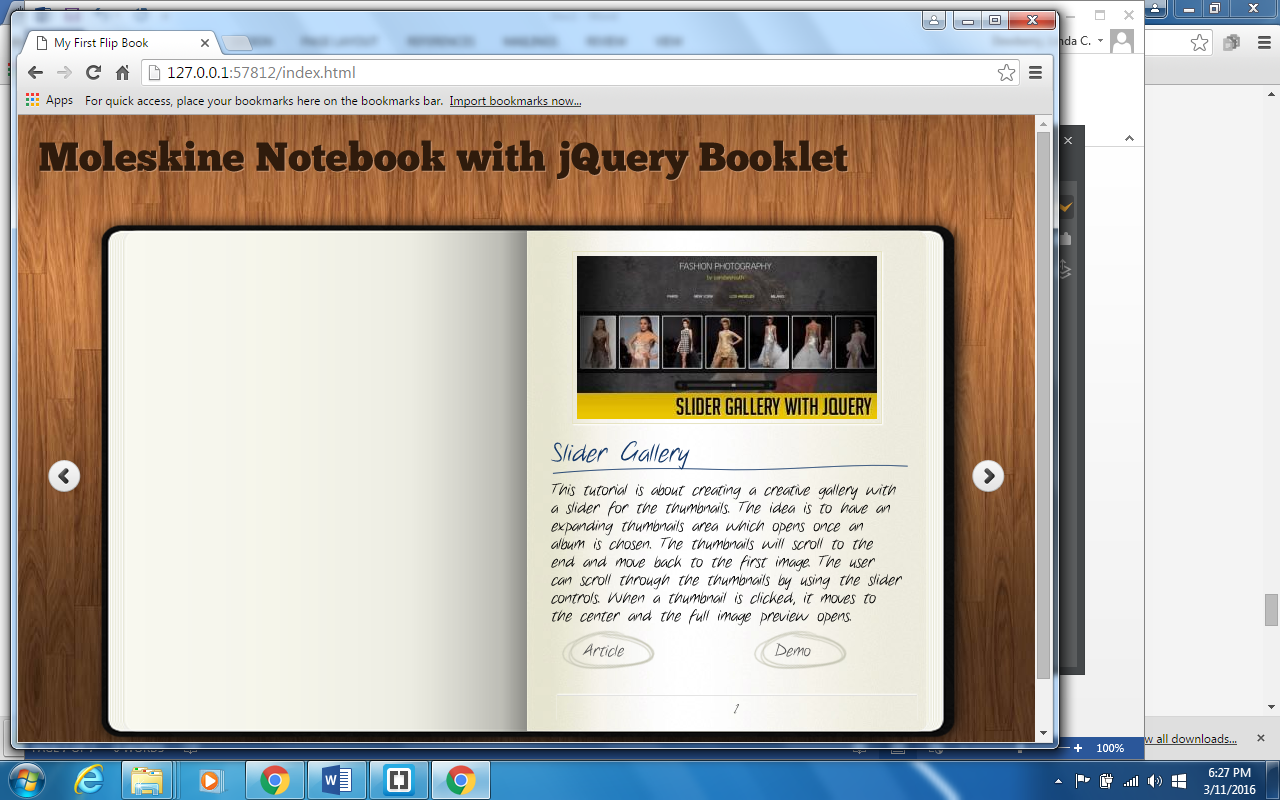Viewport: 1280px width, 800px height.
Task: Bookmark this page with the star icon
Action: [1006, 73]
